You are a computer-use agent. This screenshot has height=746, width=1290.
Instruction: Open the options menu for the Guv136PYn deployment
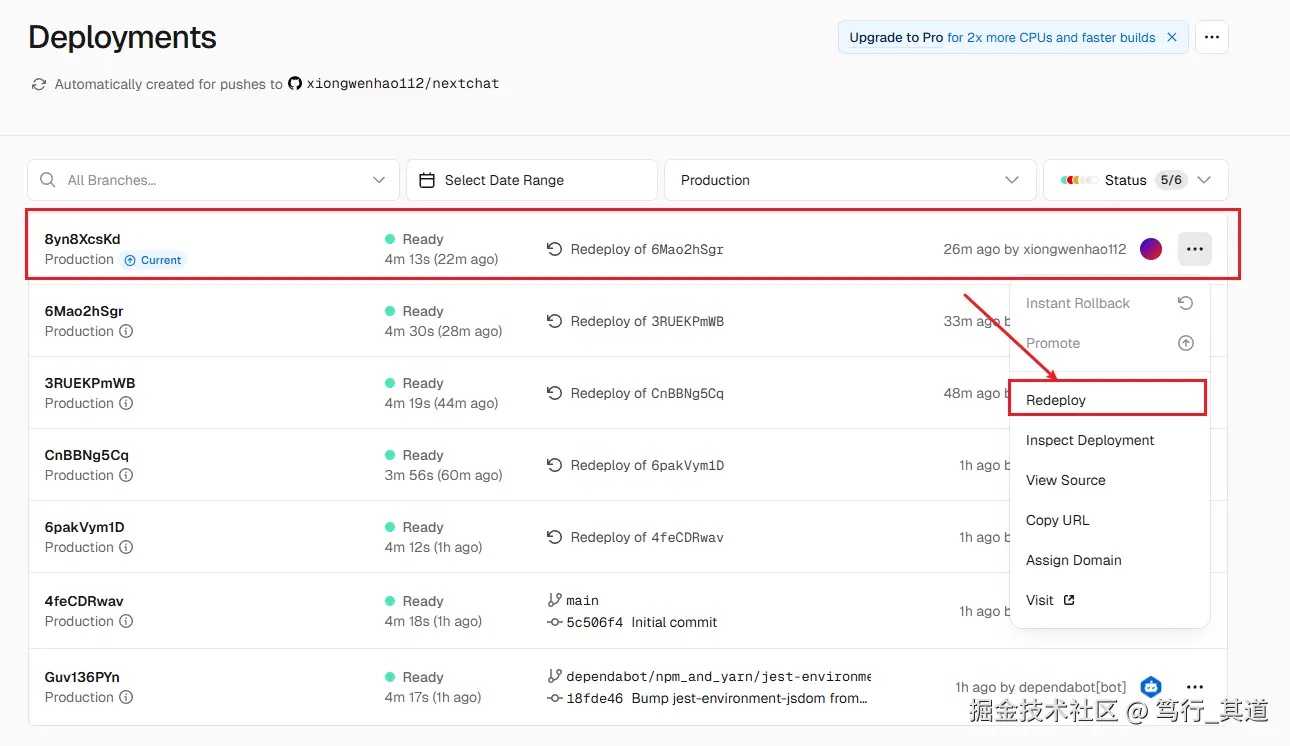tap(1194, 687)
